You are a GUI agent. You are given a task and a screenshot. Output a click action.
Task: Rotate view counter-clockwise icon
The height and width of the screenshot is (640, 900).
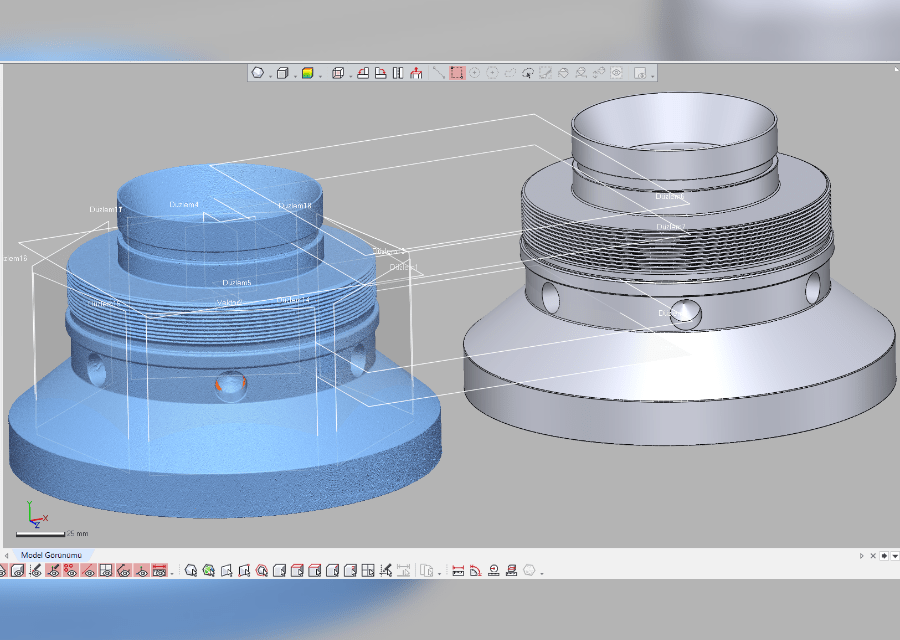363,73
